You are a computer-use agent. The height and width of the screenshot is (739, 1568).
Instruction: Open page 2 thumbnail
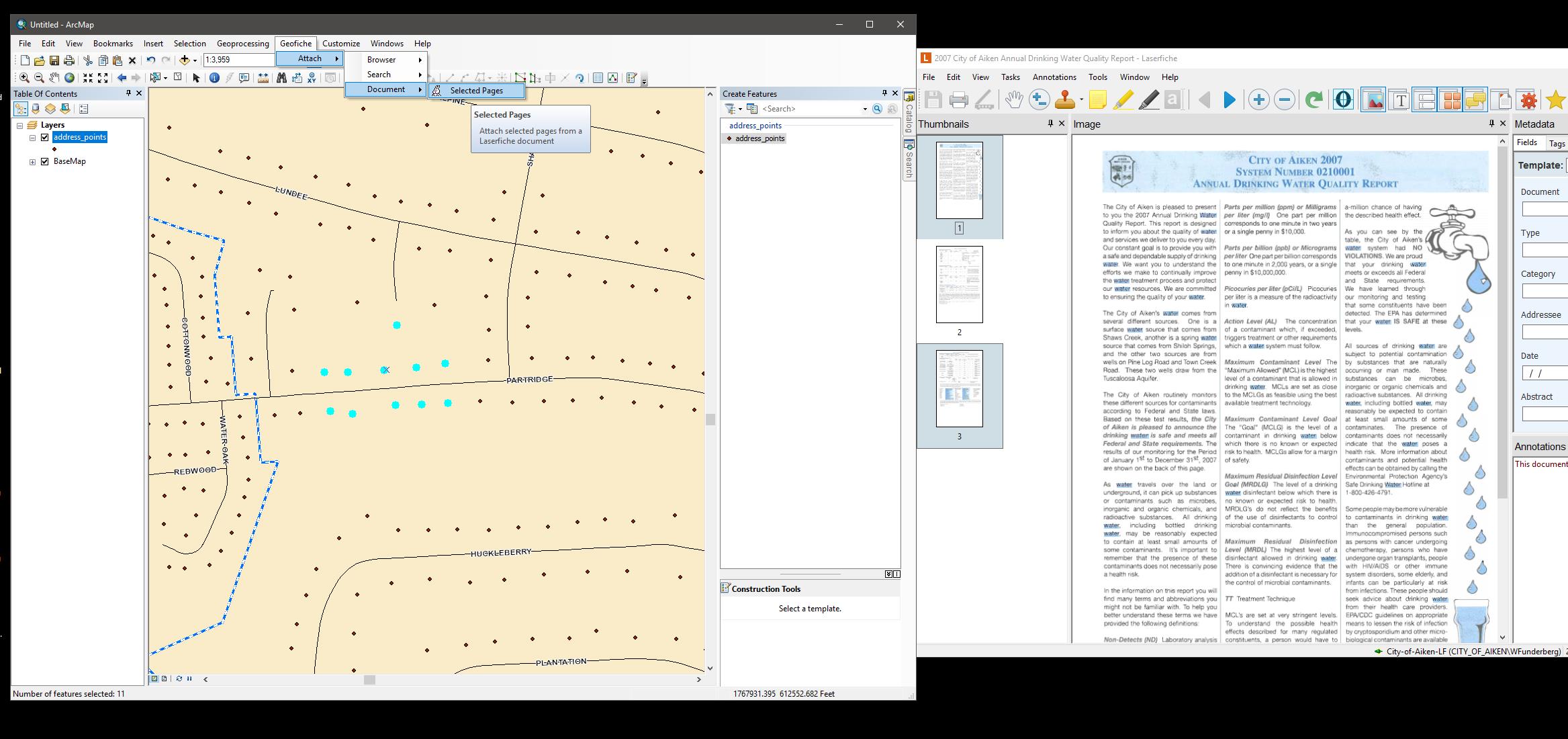tap(959, 284)
